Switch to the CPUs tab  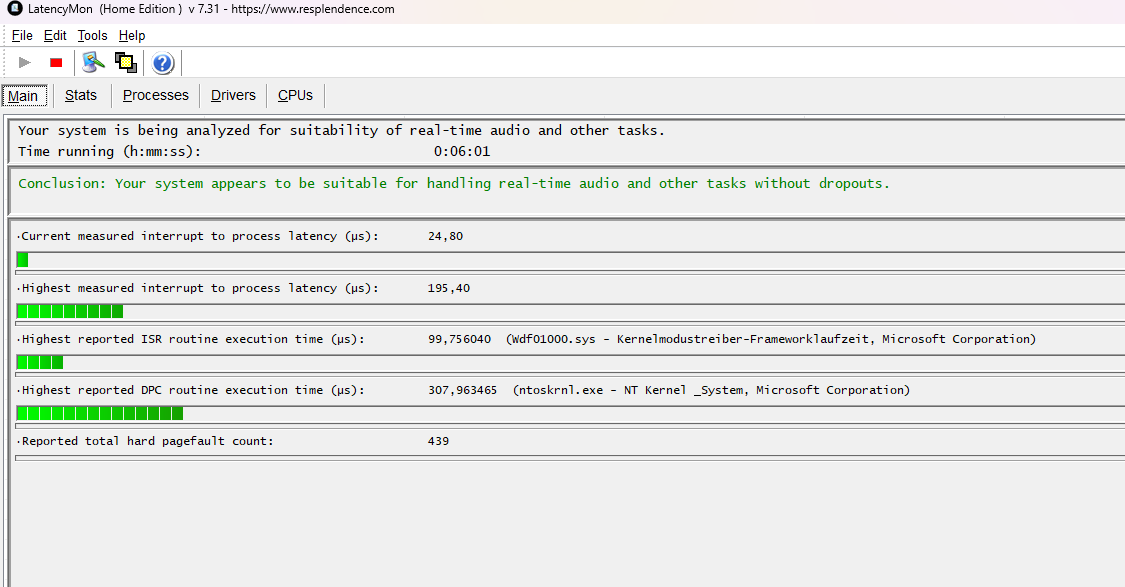(296, 95)
